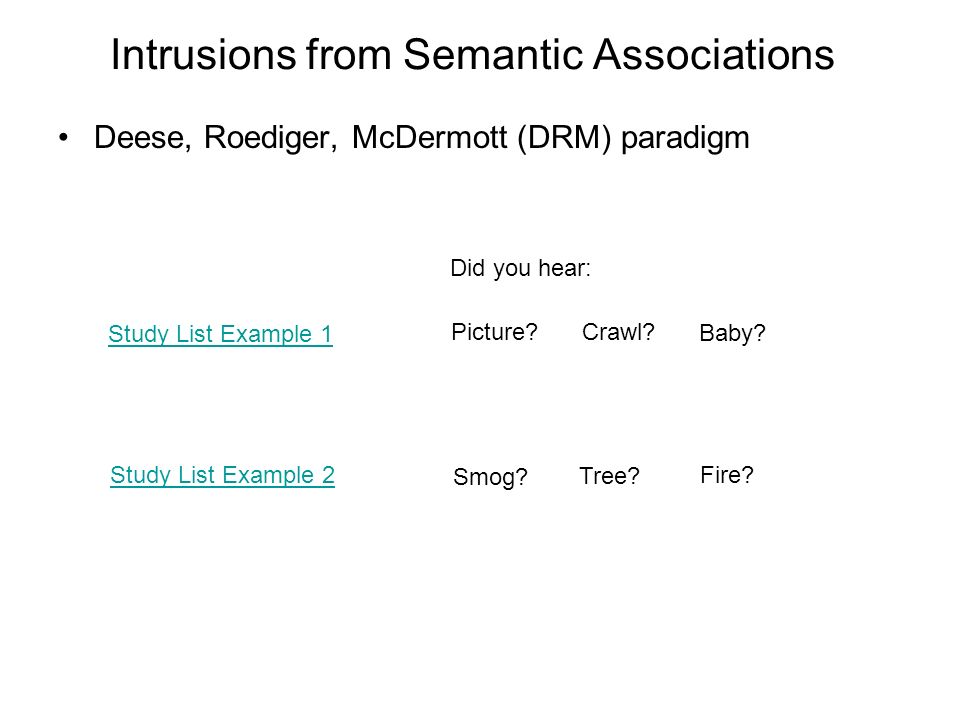Screen dimensions: 960x720
Task: Open the Study List Example 1 link
Action: [x=220, y=334]
